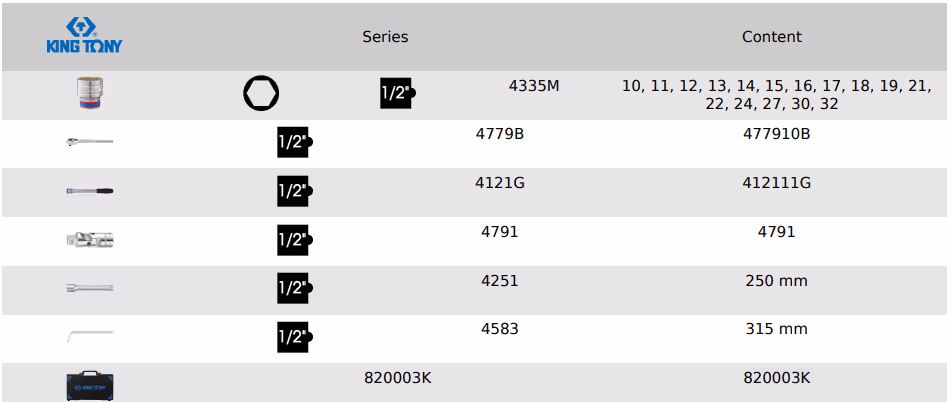Click the L-handle product image
Viewport: 951px width, 402px height.
click(x=90, y=336)
